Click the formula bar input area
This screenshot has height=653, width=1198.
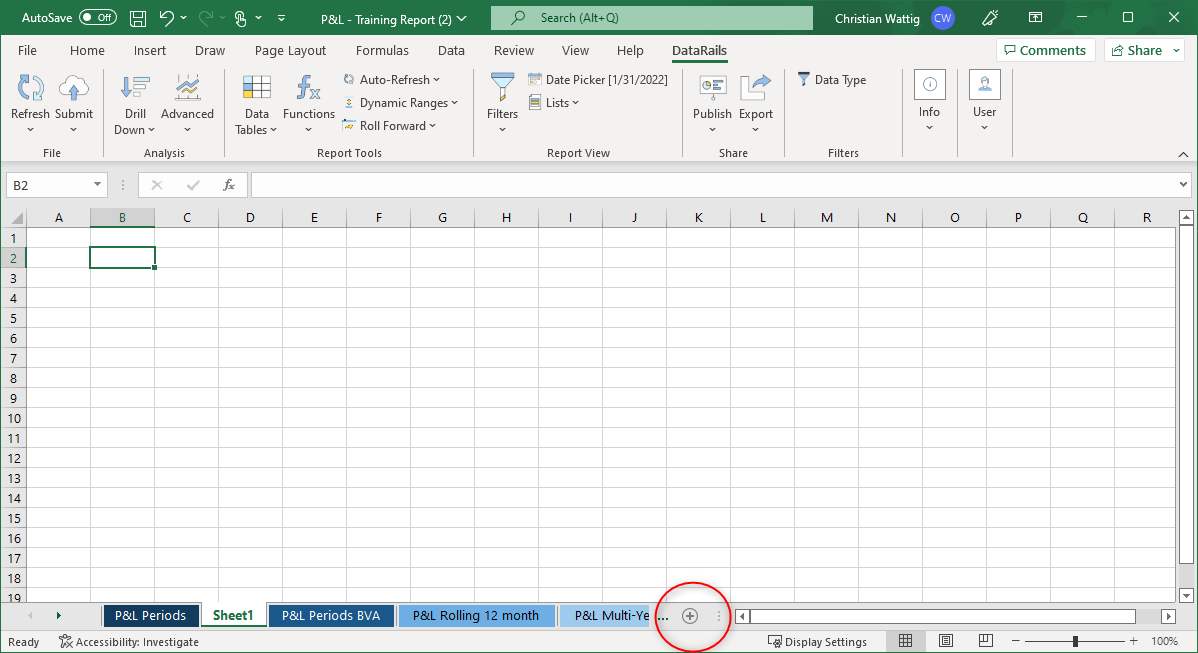pyautogui.click(x=714, y=185)
